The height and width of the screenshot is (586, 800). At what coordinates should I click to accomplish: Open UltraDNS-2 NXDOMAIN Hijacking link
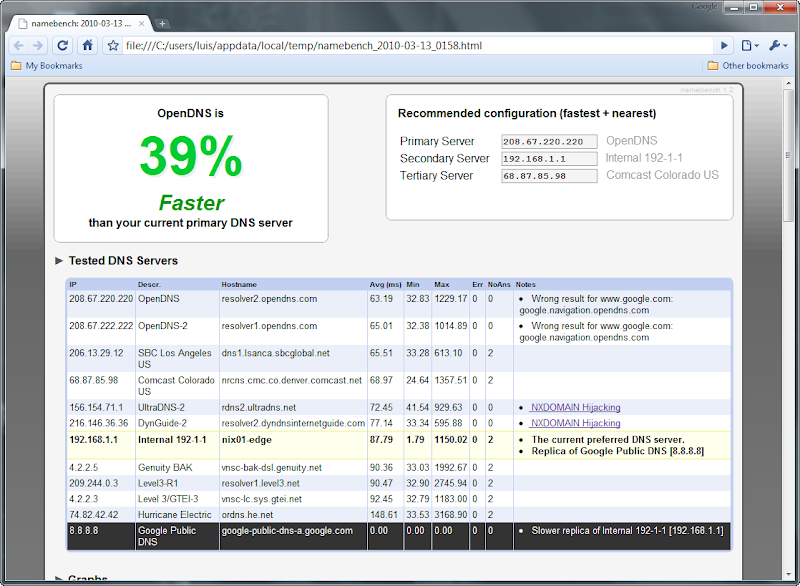coord(575,408)
